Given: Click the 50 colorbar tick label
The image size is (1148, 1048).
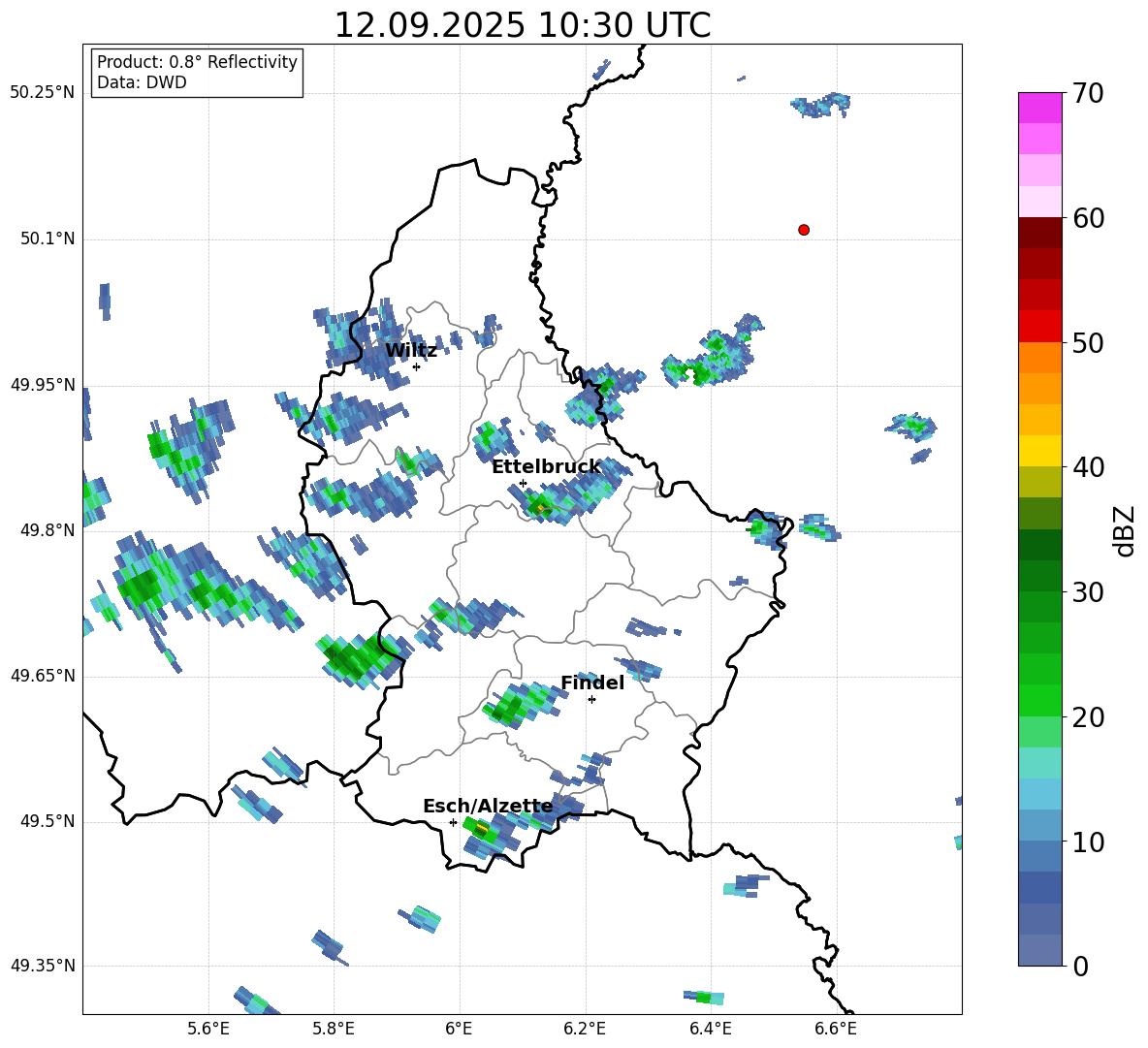Looking at the screenshot, I should tap(1088, 342).
